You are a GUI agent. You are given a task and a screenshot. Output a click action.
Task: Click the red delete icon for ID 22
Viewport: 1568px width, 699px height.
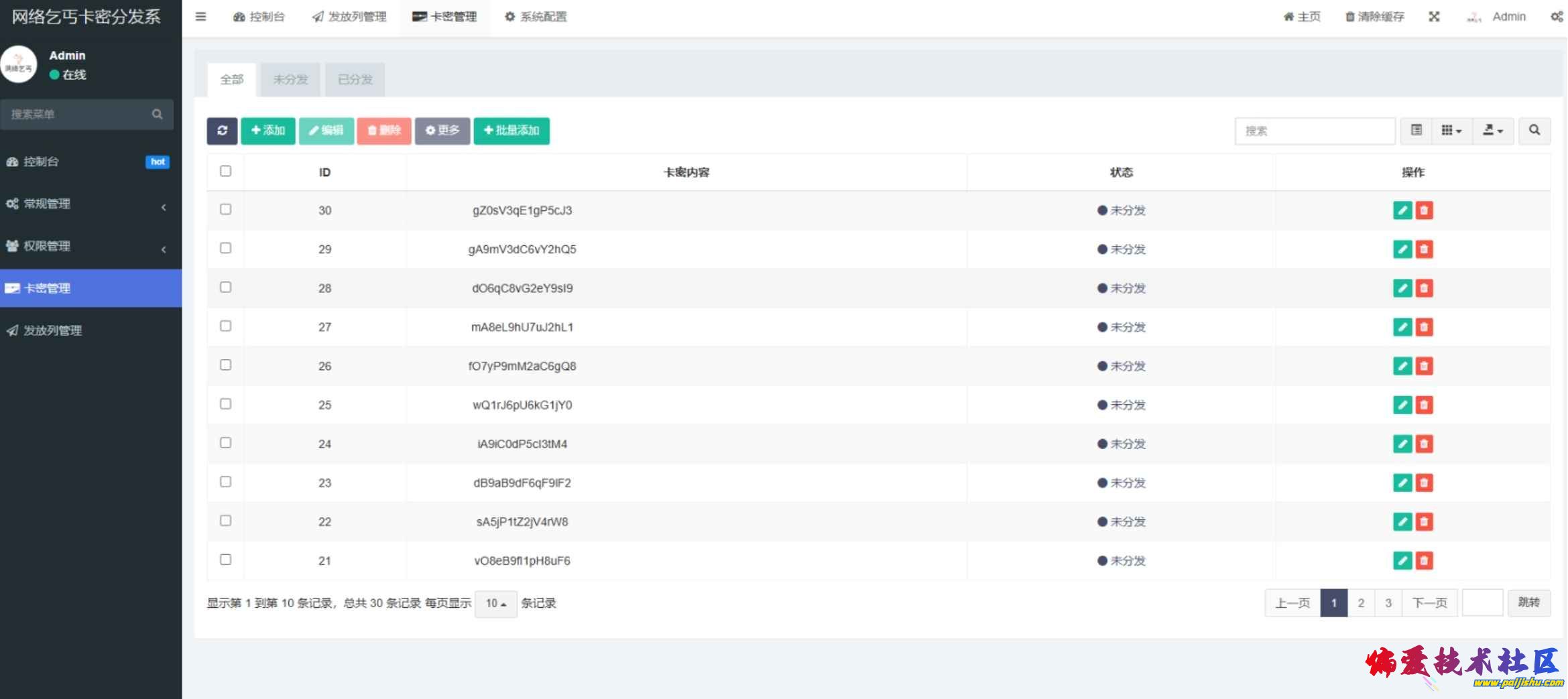tap(1424, 521)
